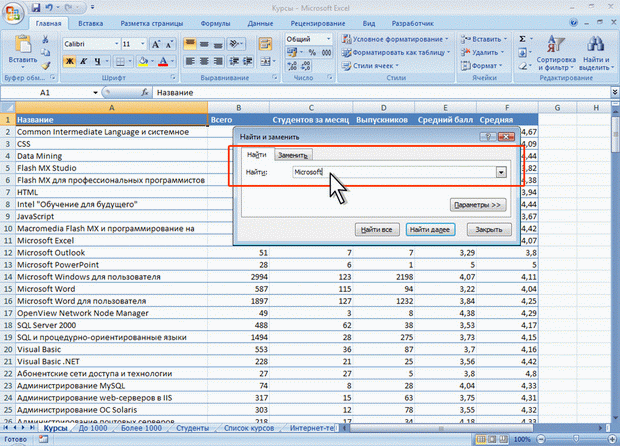Click the fx insert function icon
The height and width of the screenshot is (446, 620).
click(145, 93)
